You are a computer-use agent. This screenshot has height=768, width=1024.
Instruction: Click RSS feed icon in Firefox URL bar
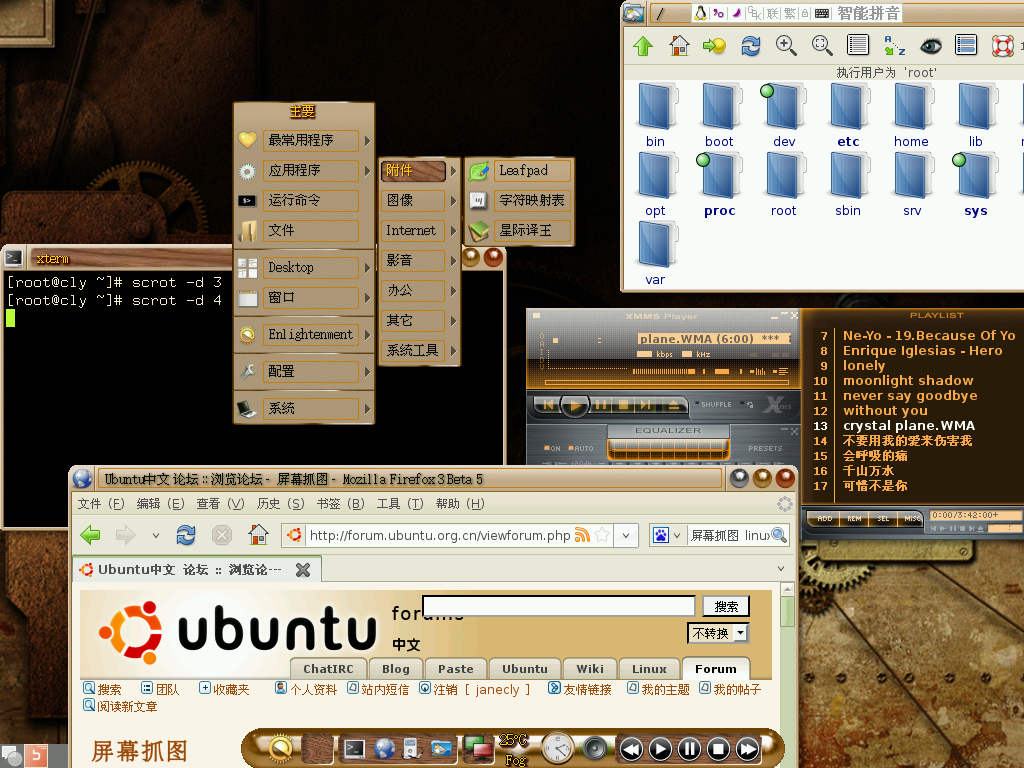pyautogui.click(x=582, y=536)
